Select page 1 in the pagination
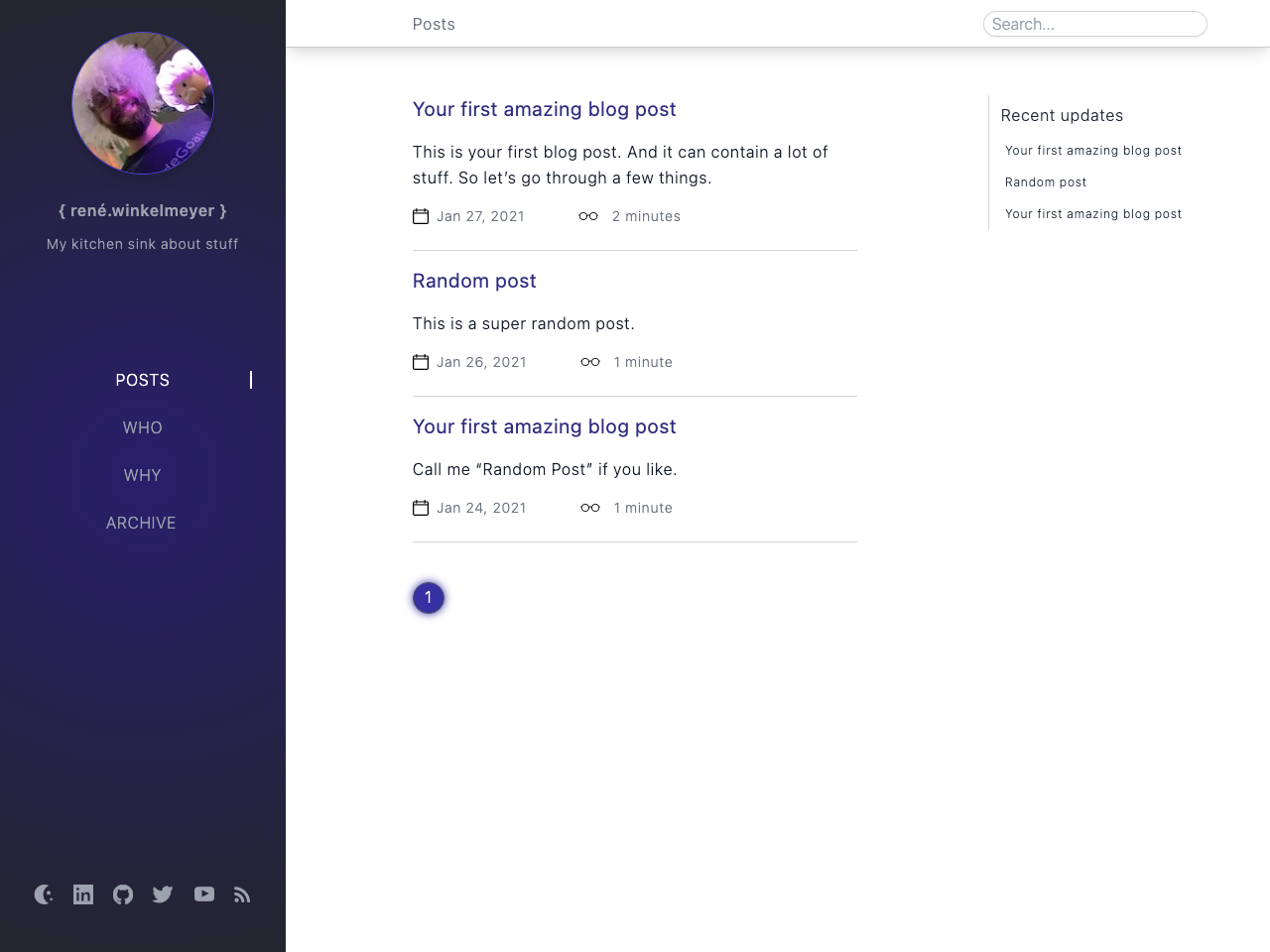Image resolution: width=1270 pixels, height=952 pixels. [428, 598]
